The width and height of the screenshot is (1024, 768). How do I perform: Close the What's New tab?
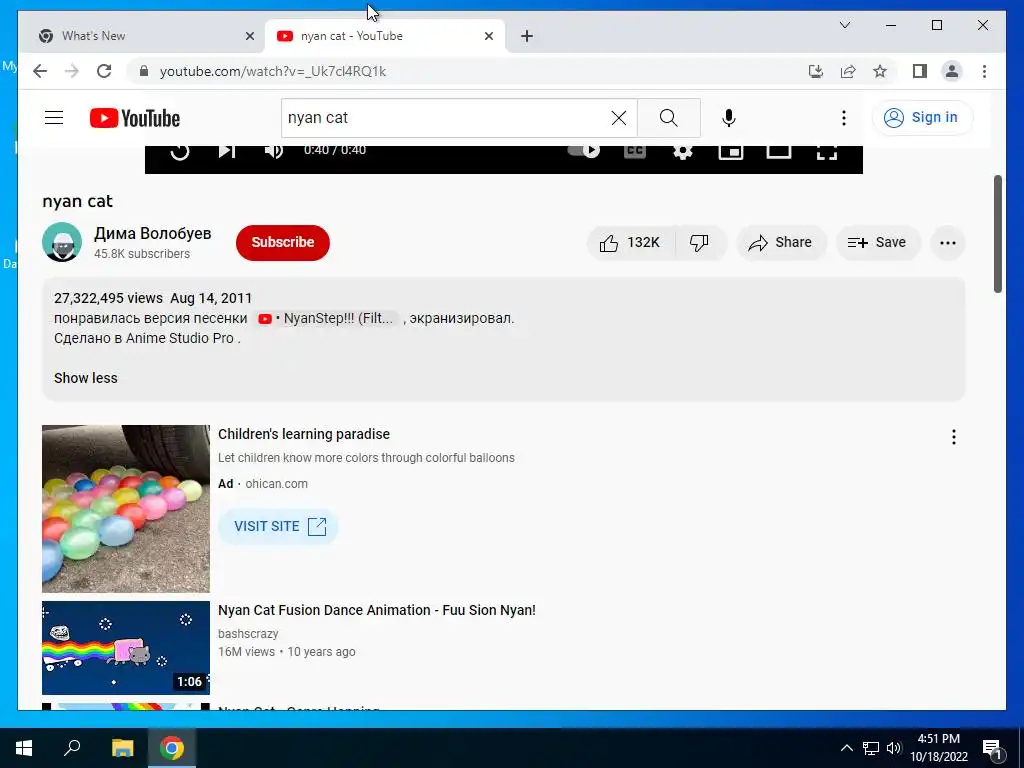tap(249, 36)
